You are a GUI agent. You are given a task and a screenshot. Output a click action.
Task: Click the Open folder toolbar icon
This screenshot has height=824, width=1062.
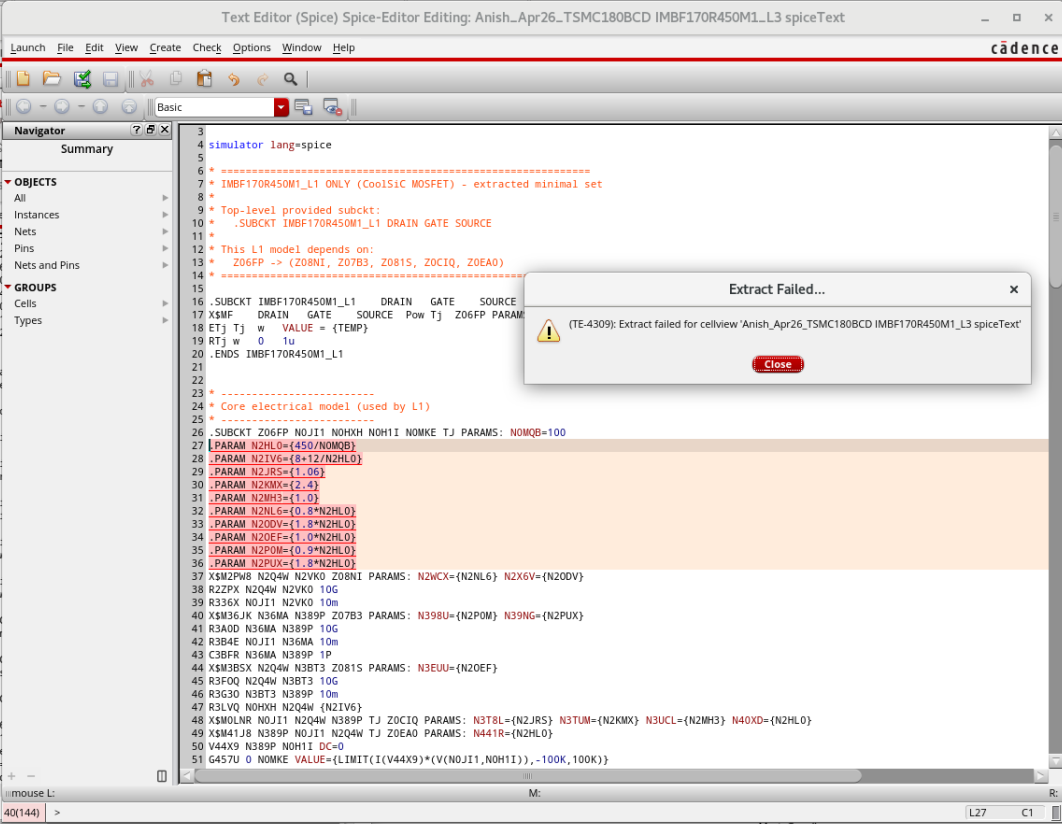(x=51, y=79)
